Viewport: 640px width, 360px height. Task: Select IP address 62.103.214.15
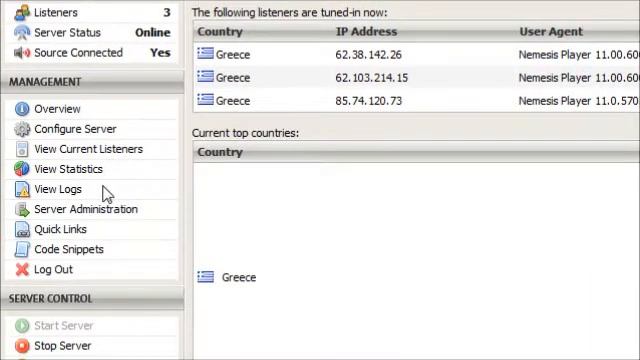[371, 78]
